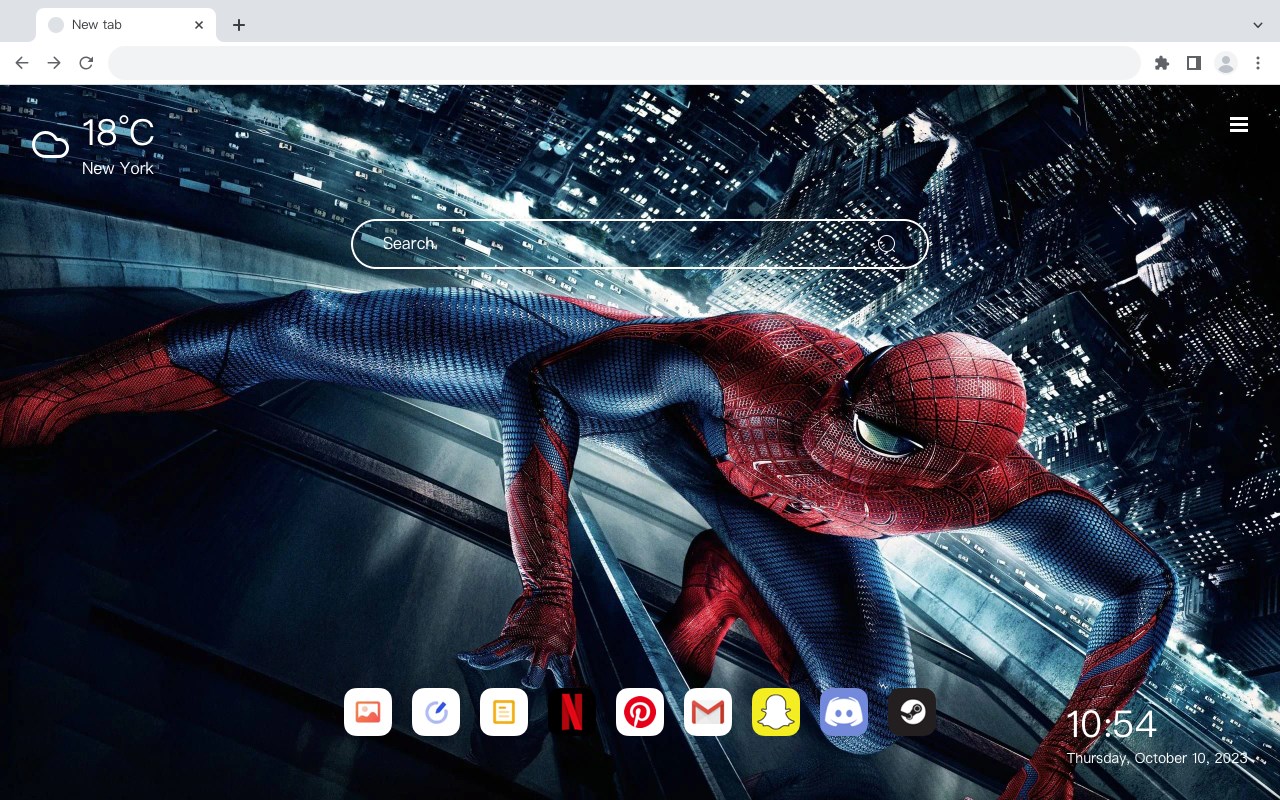Open the yellow notes shortcut icon

coord(504,712)
